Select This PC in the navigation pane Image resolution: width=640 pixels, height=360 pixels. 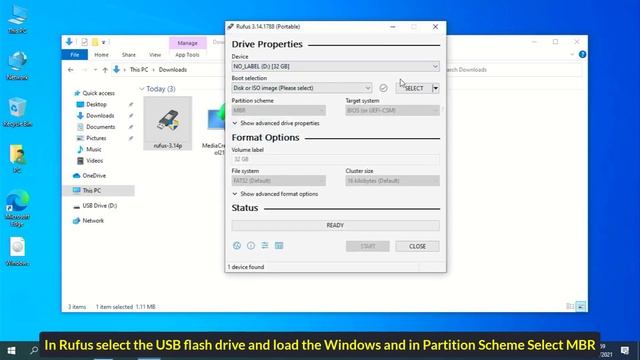[x=99, y=191]
